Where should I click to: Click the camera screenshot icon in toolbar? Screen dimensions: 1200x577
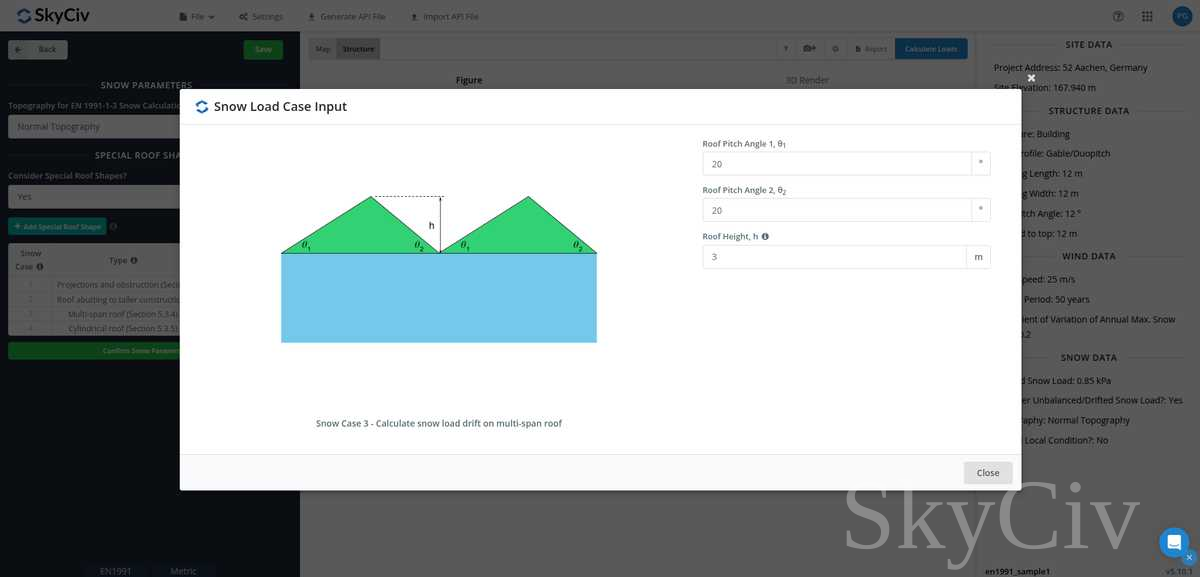pyautogui.click(x=810, y=49)
